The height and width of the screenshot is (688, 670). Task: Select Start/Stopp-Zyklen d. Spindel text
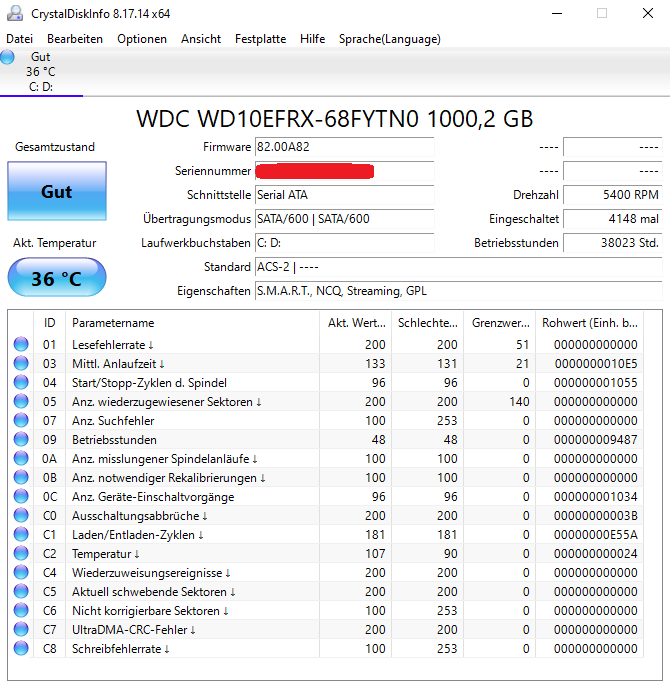tap(150, 383)
